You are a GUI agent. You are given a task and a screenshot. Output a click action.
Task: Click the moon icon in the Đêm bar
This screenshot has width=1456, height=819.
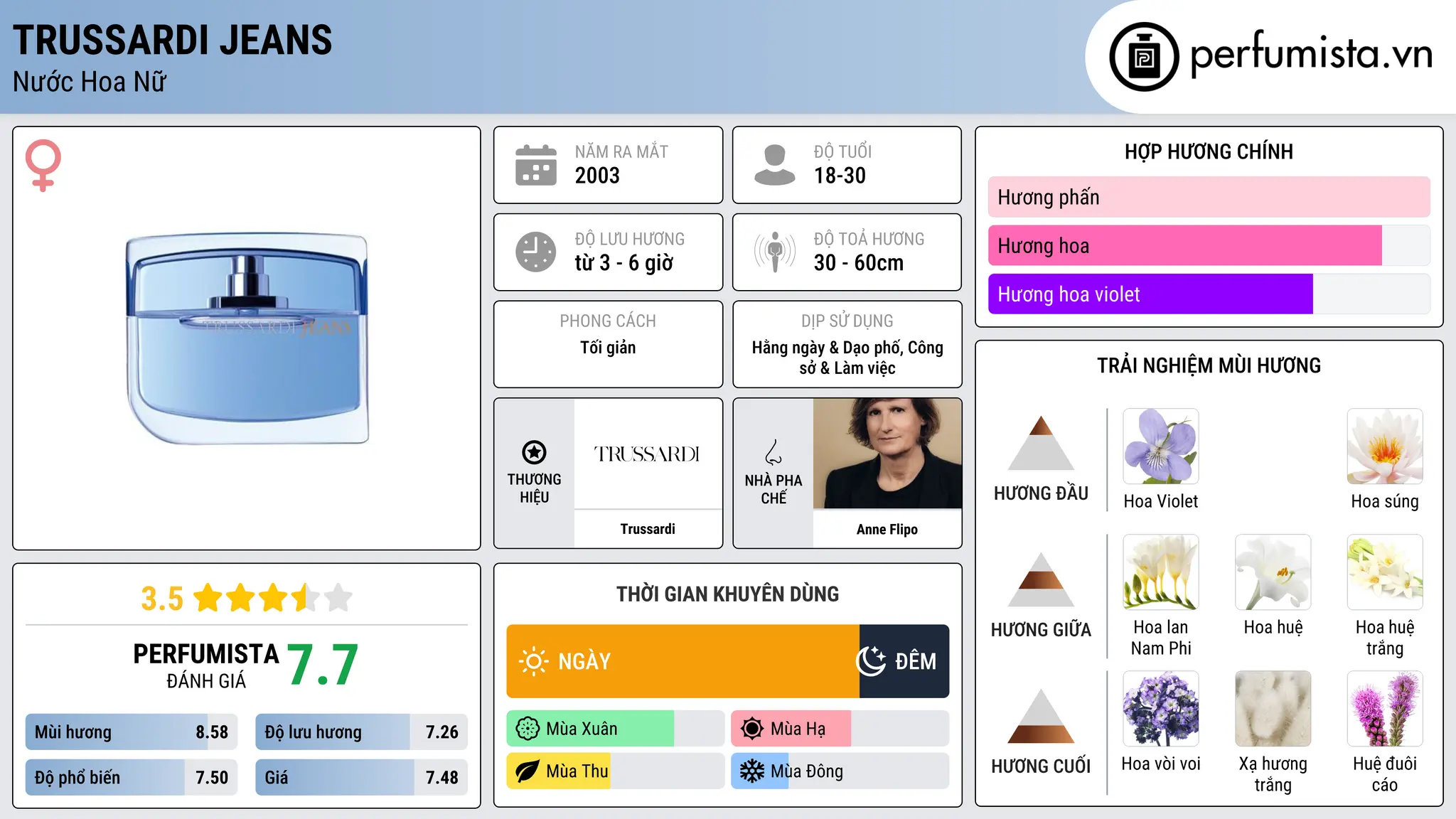point(871,661)
